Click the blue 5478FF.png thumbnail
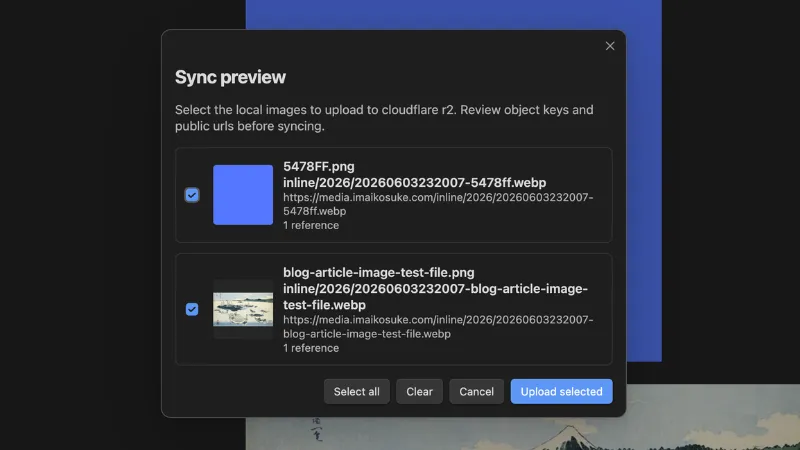Image resolution: width=800 pixels, height=450 pixels. coord(243,195)
